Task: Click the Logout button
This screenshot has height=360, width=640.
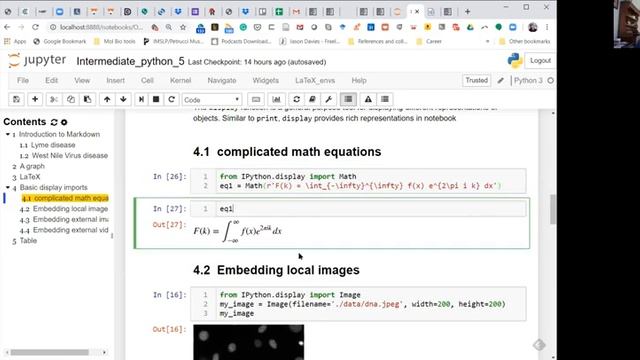Action: 540,60
